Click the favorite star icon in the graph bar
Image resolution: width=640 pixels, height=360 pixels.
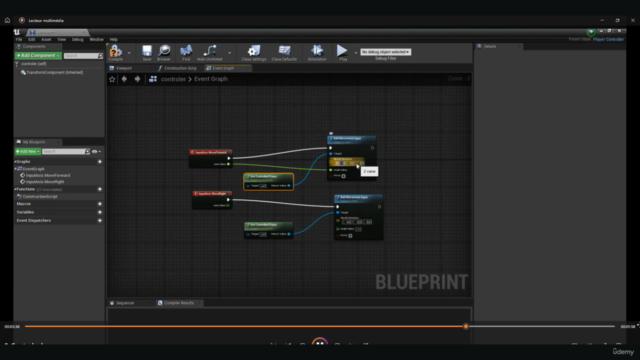pos(112,79)
